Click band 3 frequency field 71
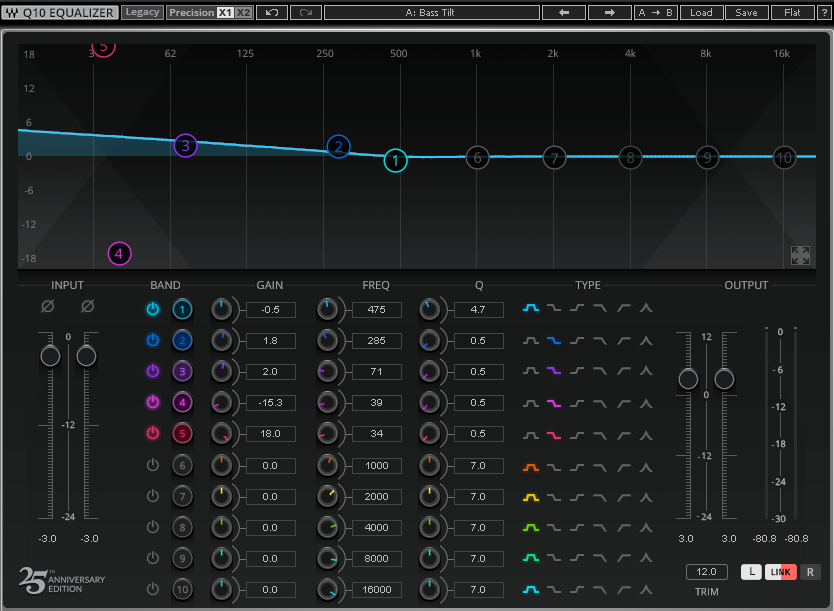Viewport: 834px width, 611px height. pos(377,371)
